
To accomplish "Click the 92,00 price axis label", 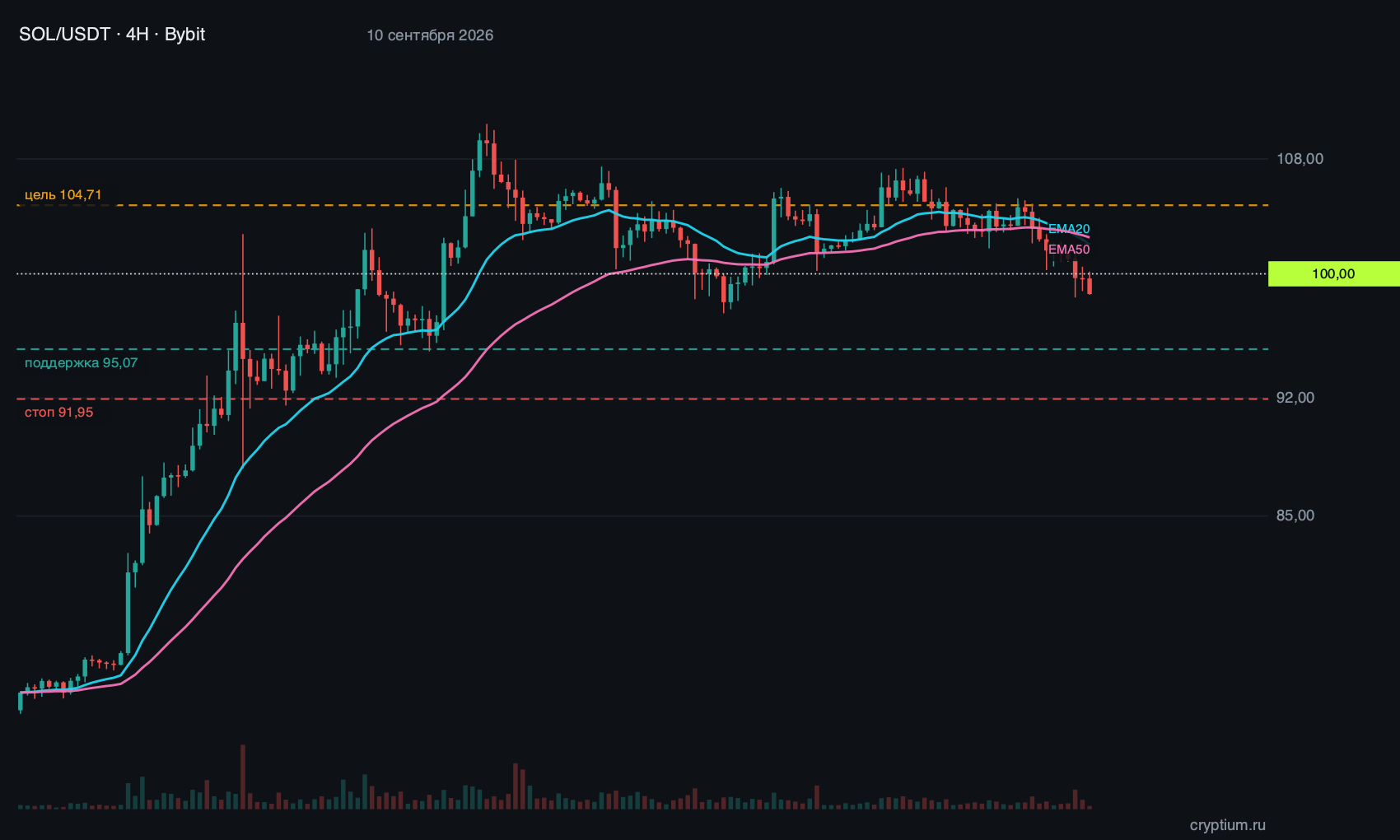I will tap(1295, 398).
